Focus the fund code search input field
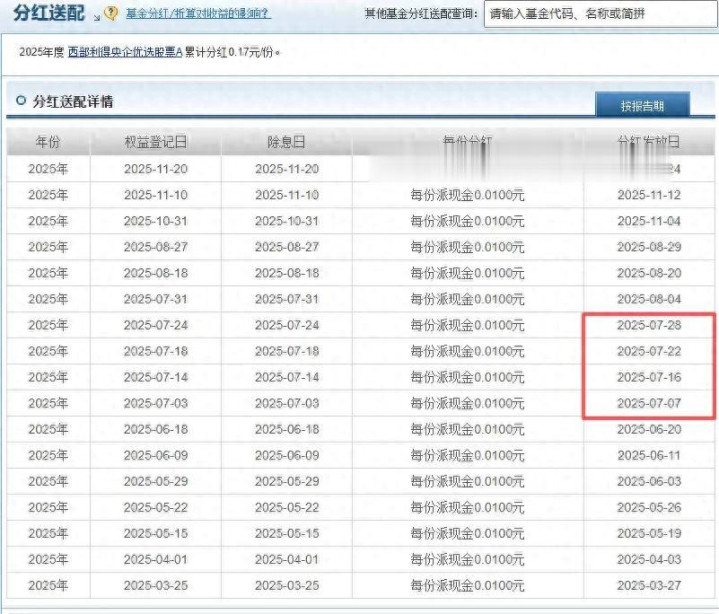 point(601,14)
